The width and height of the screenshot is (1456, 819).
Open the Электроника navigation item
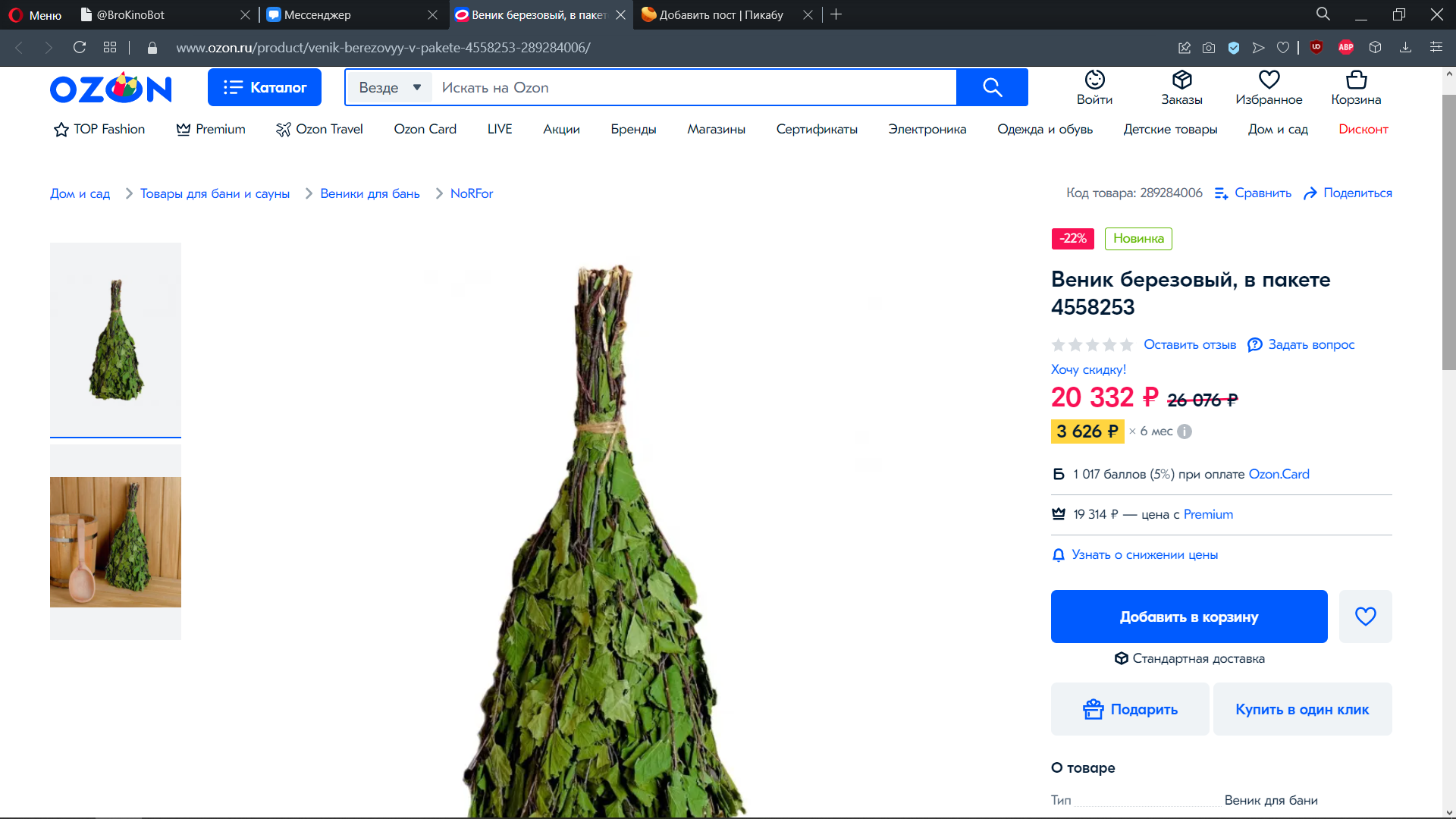pyautogui.click(x=927, y=129)
